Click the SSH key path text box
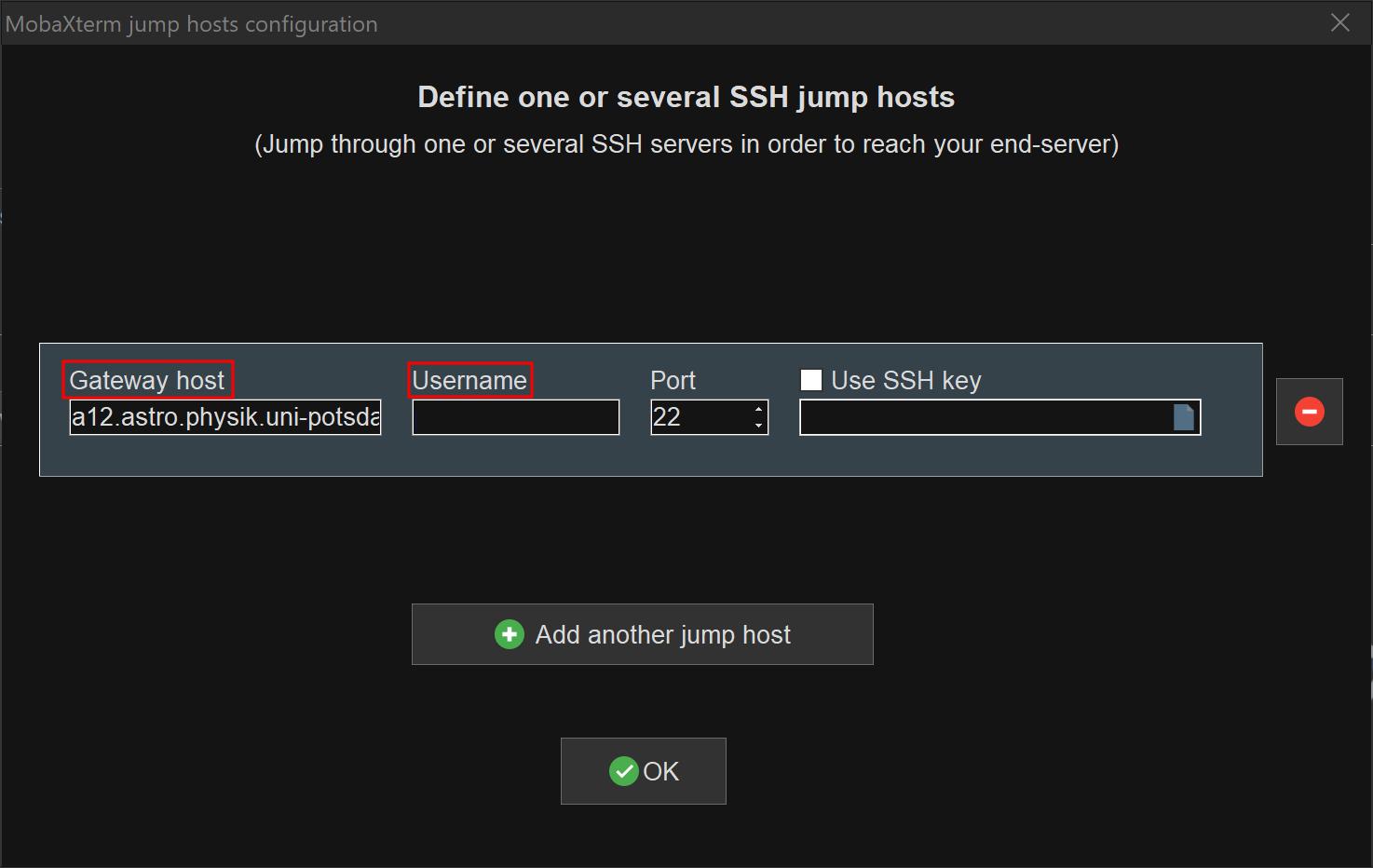The image size is (1373, 868). 984,417
